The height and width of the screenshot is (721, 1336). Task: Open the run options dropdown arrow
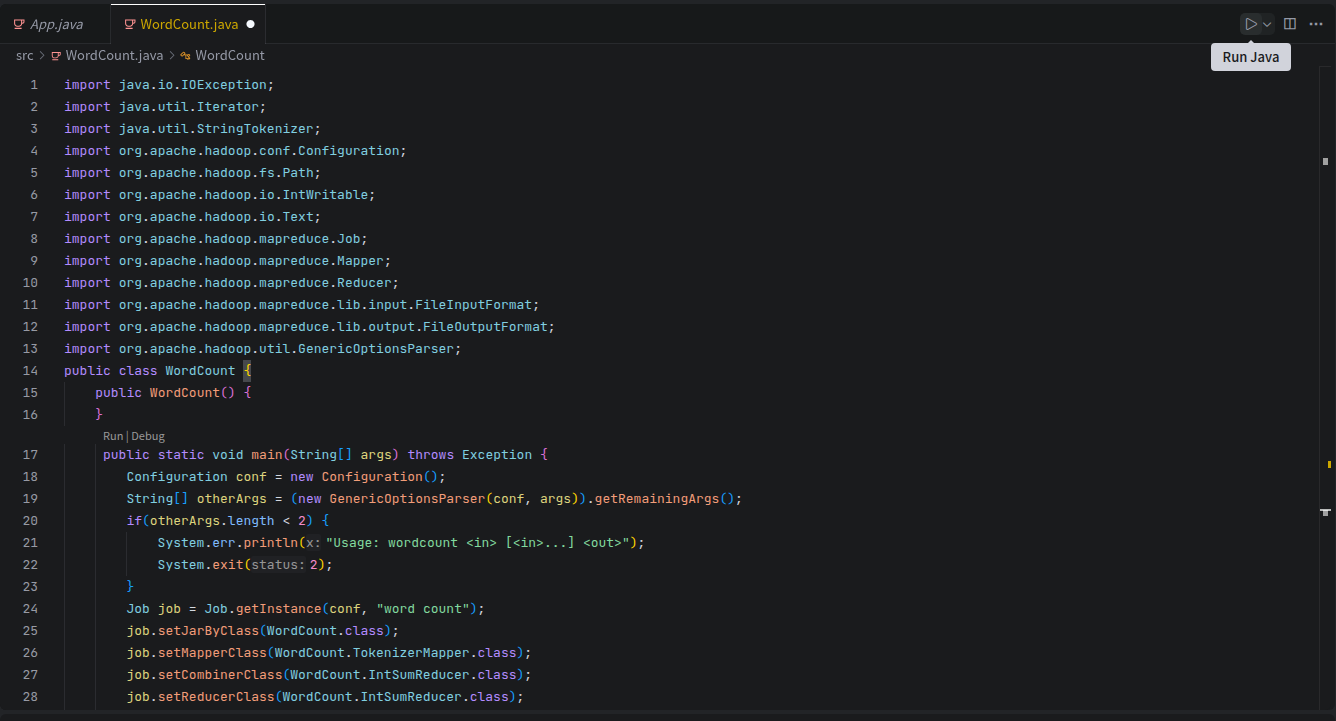point(1267,24)
